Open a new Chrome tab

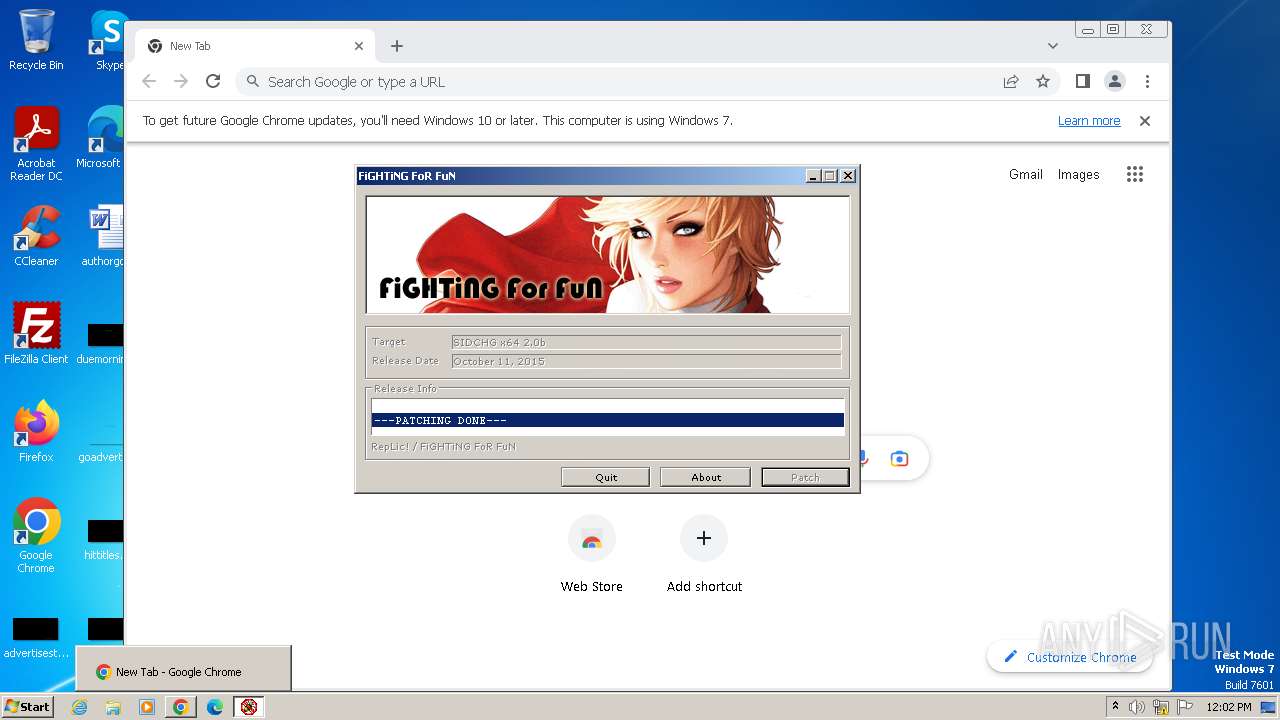[x=397, y=46]
